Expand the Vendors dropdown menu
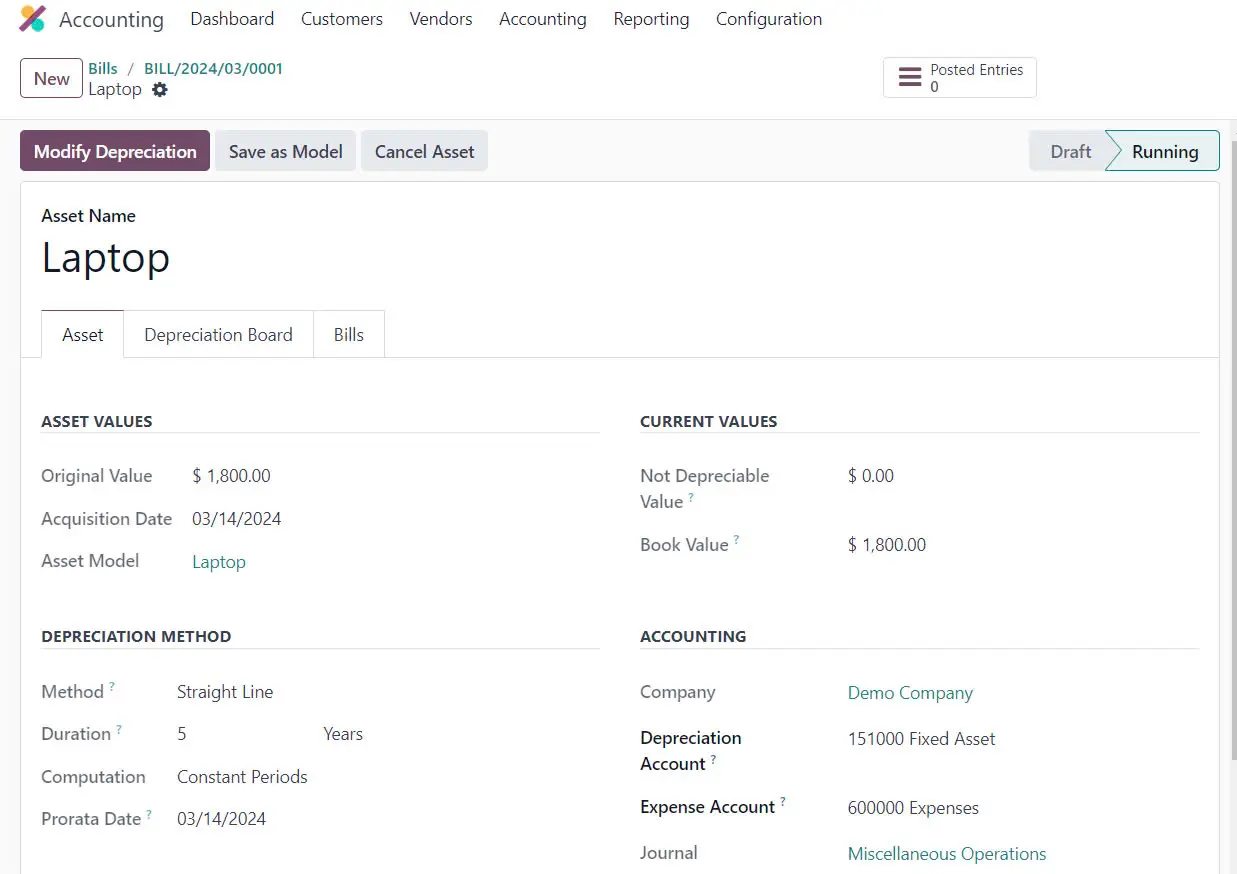 click(440, 19)
